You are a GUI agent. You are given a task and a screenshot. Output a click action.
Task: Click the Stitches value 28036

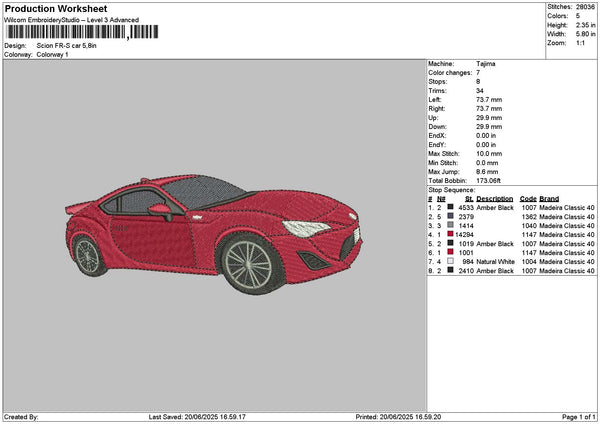pos(585,7)
